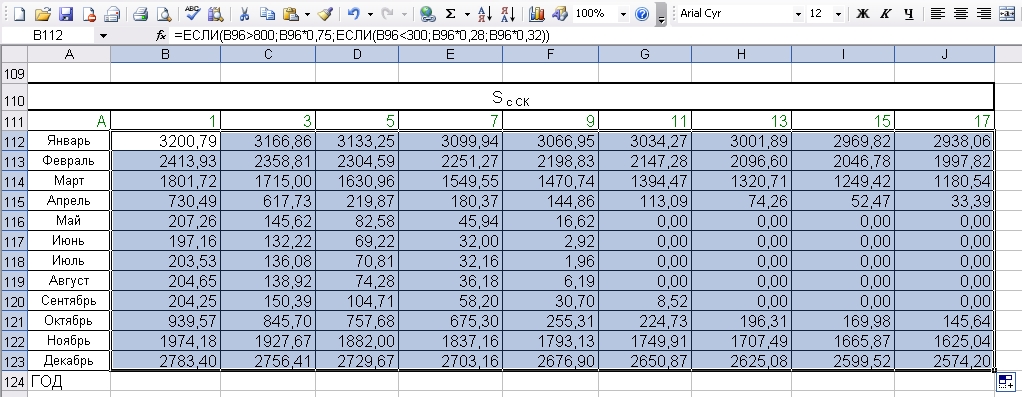This screenshot has width=1022, height=397.
Task: Center the cell text
Action: pyautogui.click(x=961, y=13)
